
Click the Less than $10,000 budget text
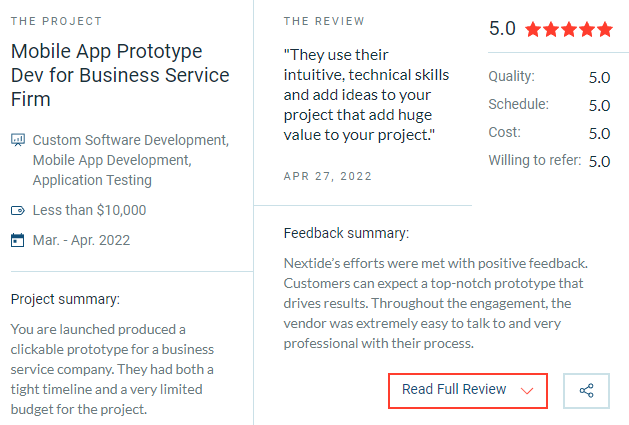89,211
